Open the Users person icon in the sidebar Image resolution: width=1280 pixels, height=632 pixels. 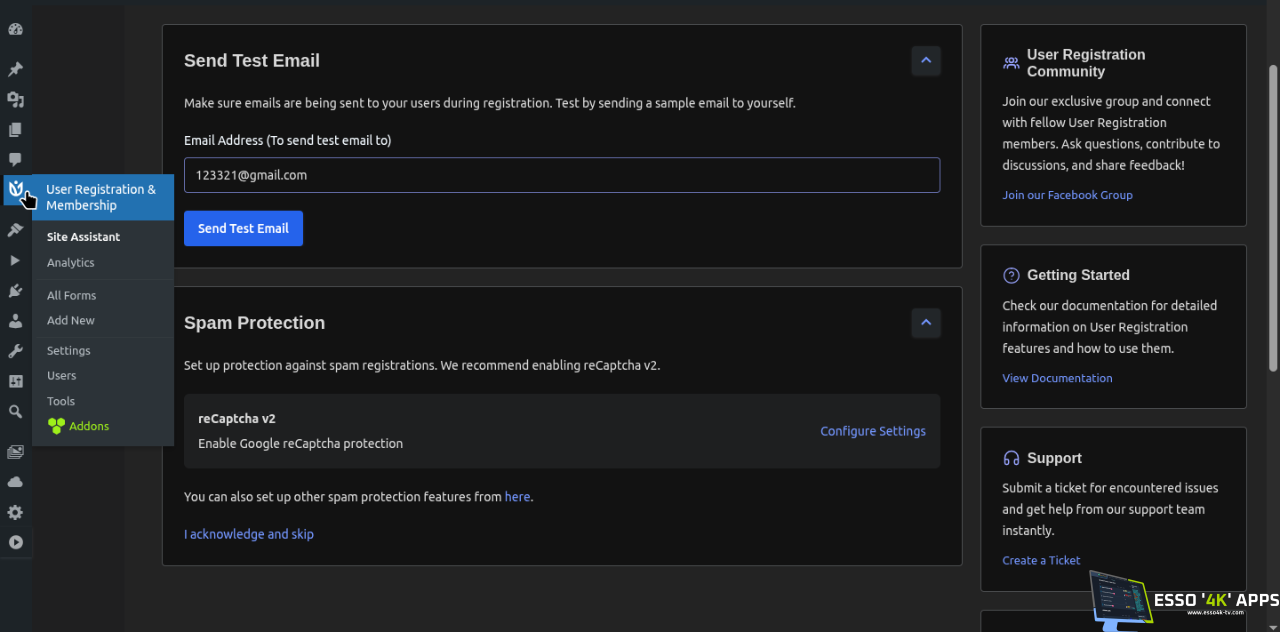[15, 321]
